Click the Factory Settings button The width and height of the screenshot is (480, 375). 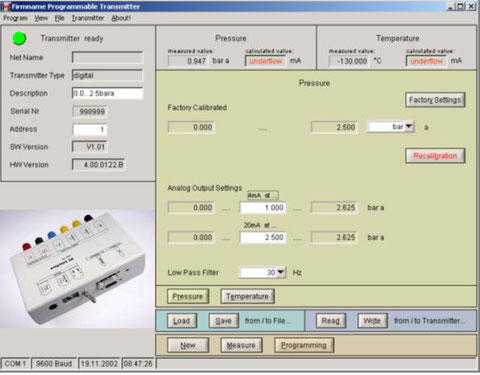pyautogui.click(x=435, y=100)
